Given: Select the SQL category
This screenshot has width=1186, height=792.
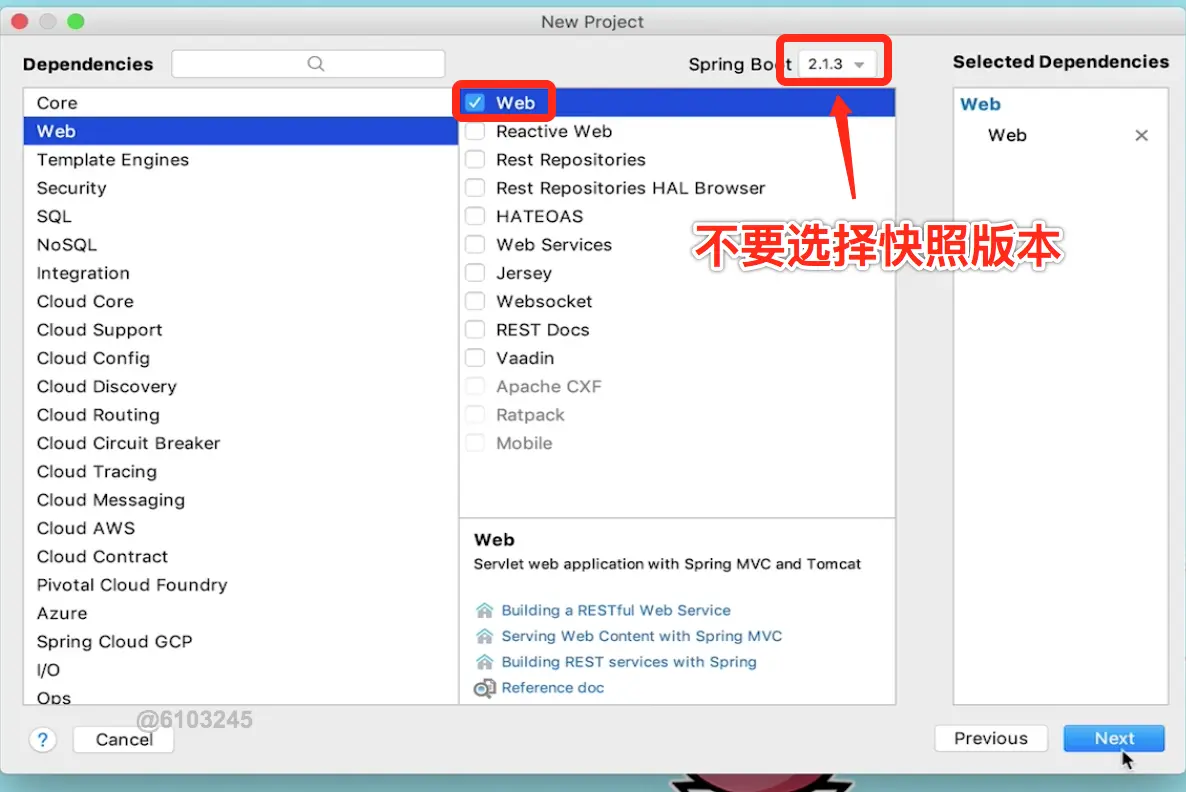Looking at the screenshot, I should pyautogui.click(x=241, y=216).
